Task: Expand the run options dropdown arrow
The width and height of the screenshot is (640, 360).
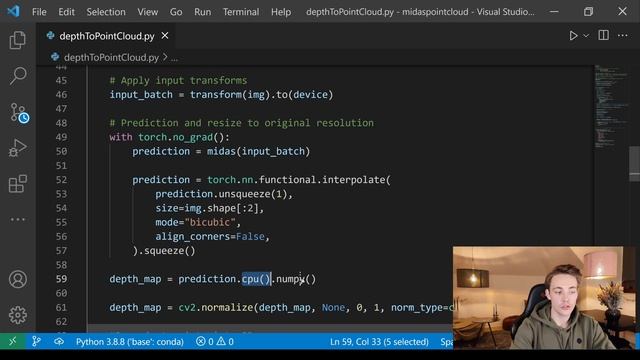Action: (586, 36)
